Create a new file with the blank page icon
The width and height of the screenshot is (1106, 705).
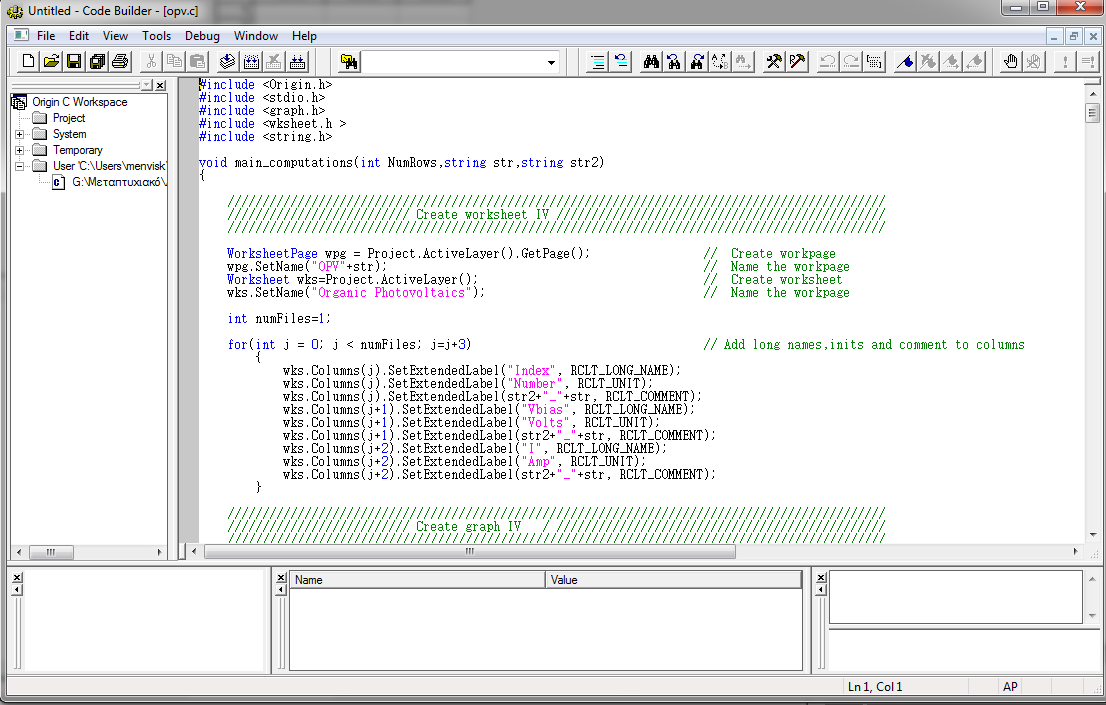[28, 61]
